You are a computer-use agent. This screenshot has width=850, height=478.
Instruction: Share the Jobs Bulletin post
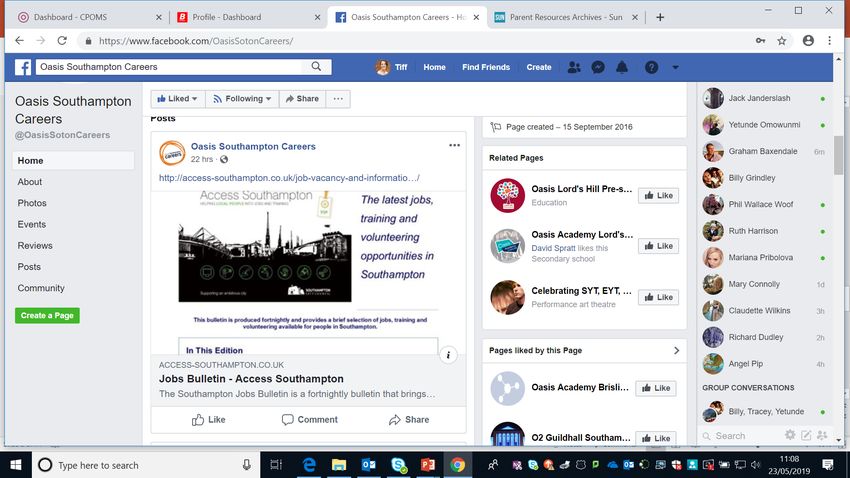point(409,419)
